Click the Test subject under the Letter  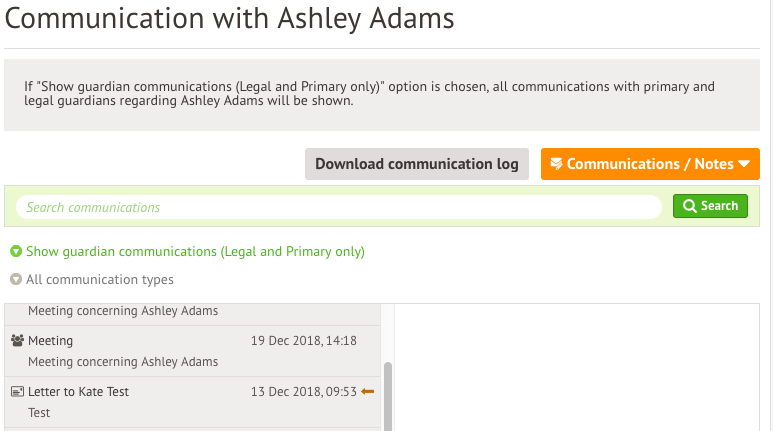click(39, 413)
